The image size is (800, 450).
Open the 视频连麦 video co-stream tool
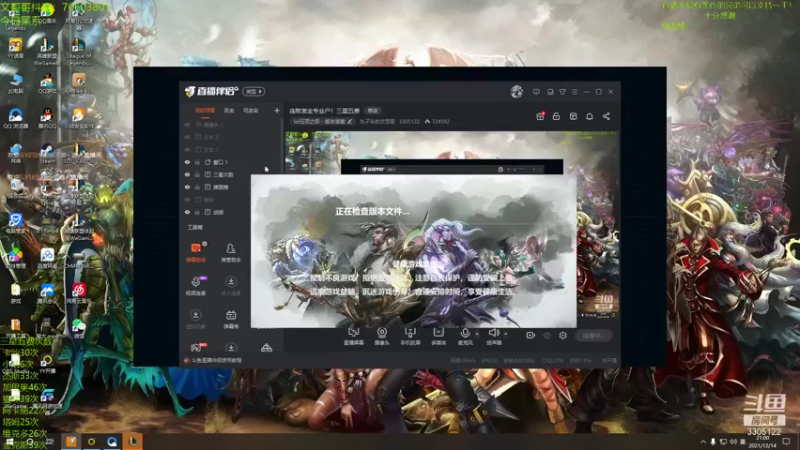[x=195, y=286]
